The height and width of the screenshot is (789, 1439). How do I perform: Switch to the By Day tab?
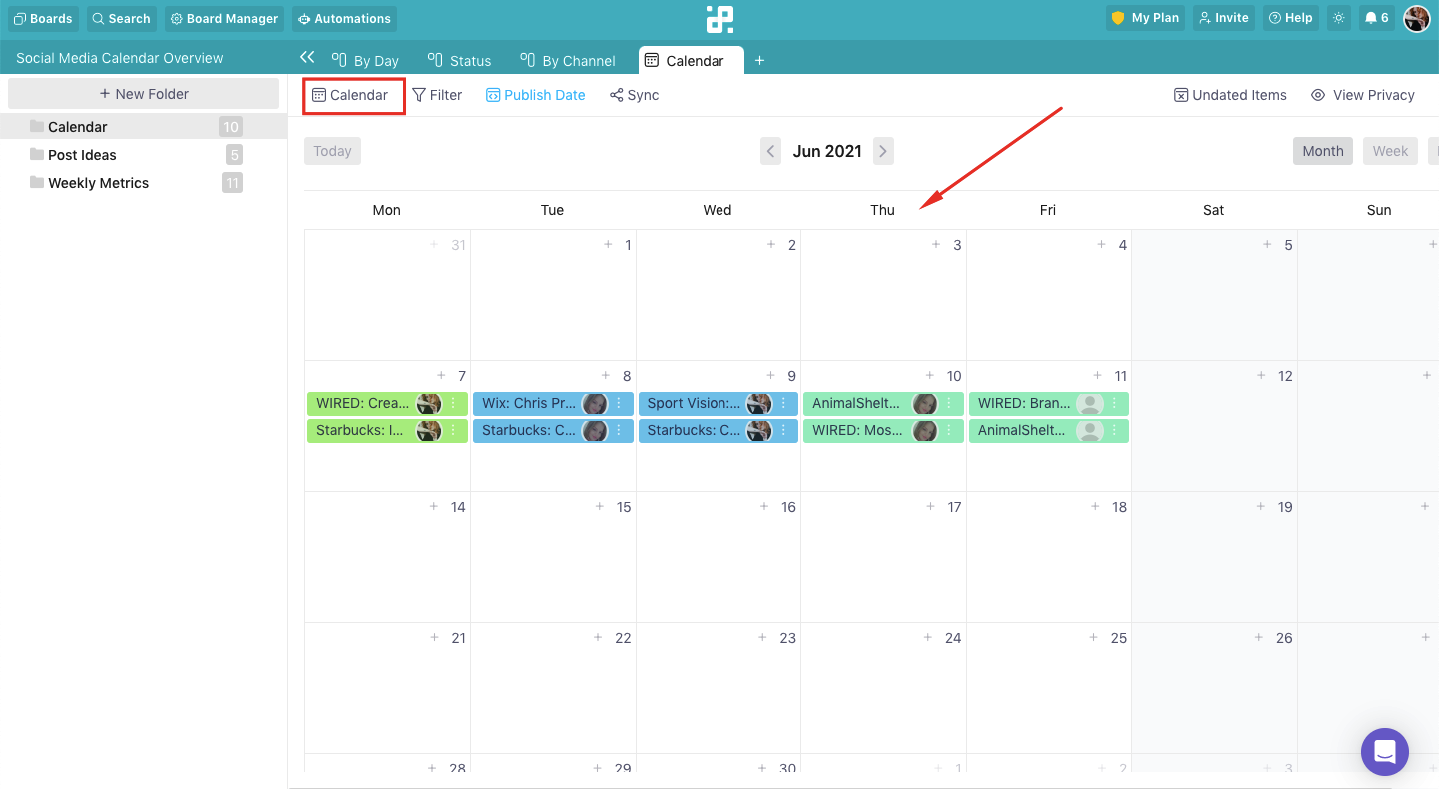pyautogui.click(x=366, y=61)
